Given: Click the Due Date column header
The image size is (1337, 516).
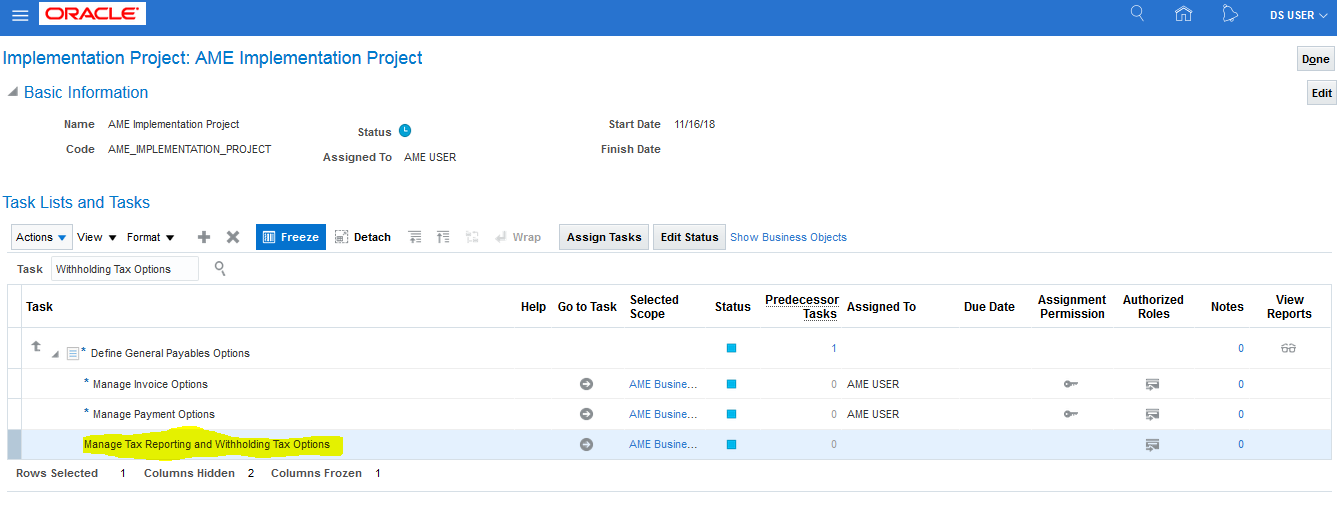Looking at the screenshot, I should tap(989, 307).
